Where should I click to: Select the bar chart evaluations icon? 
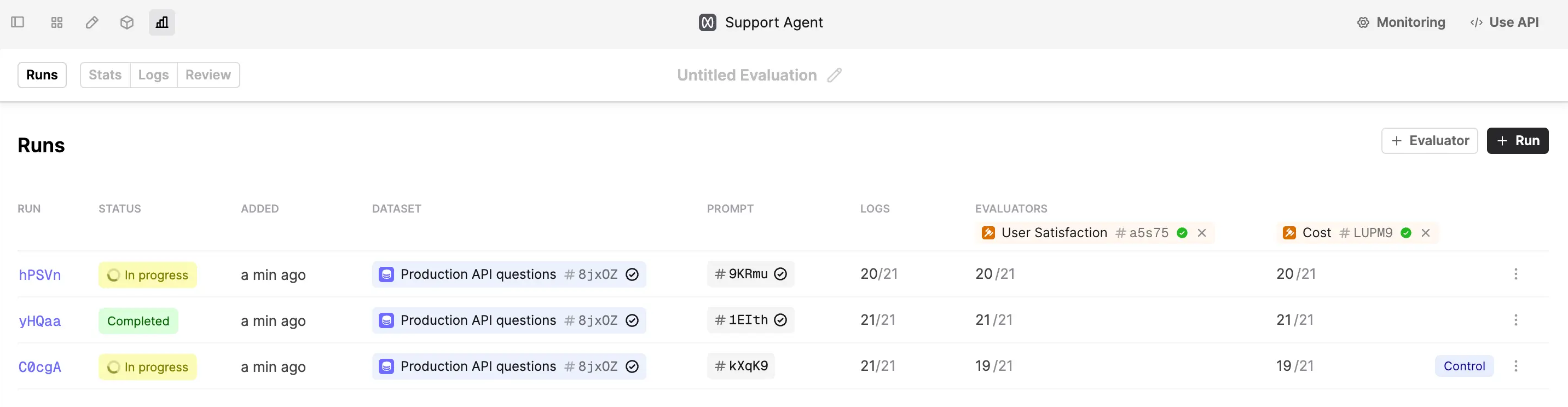(x=161, y=22)
